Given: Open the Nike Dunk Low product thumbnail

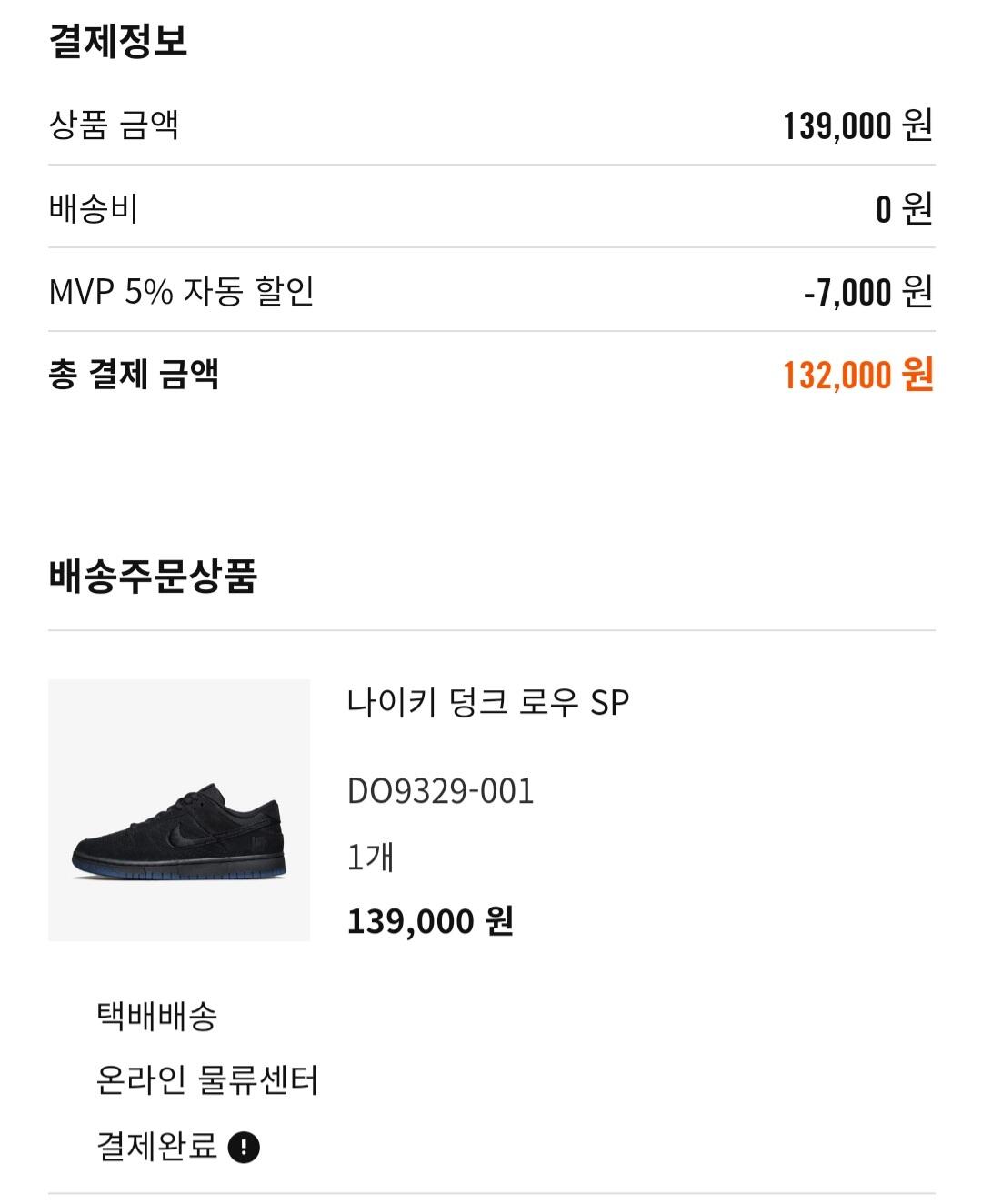Looking at the screenshot, I should tap(179, 809).
